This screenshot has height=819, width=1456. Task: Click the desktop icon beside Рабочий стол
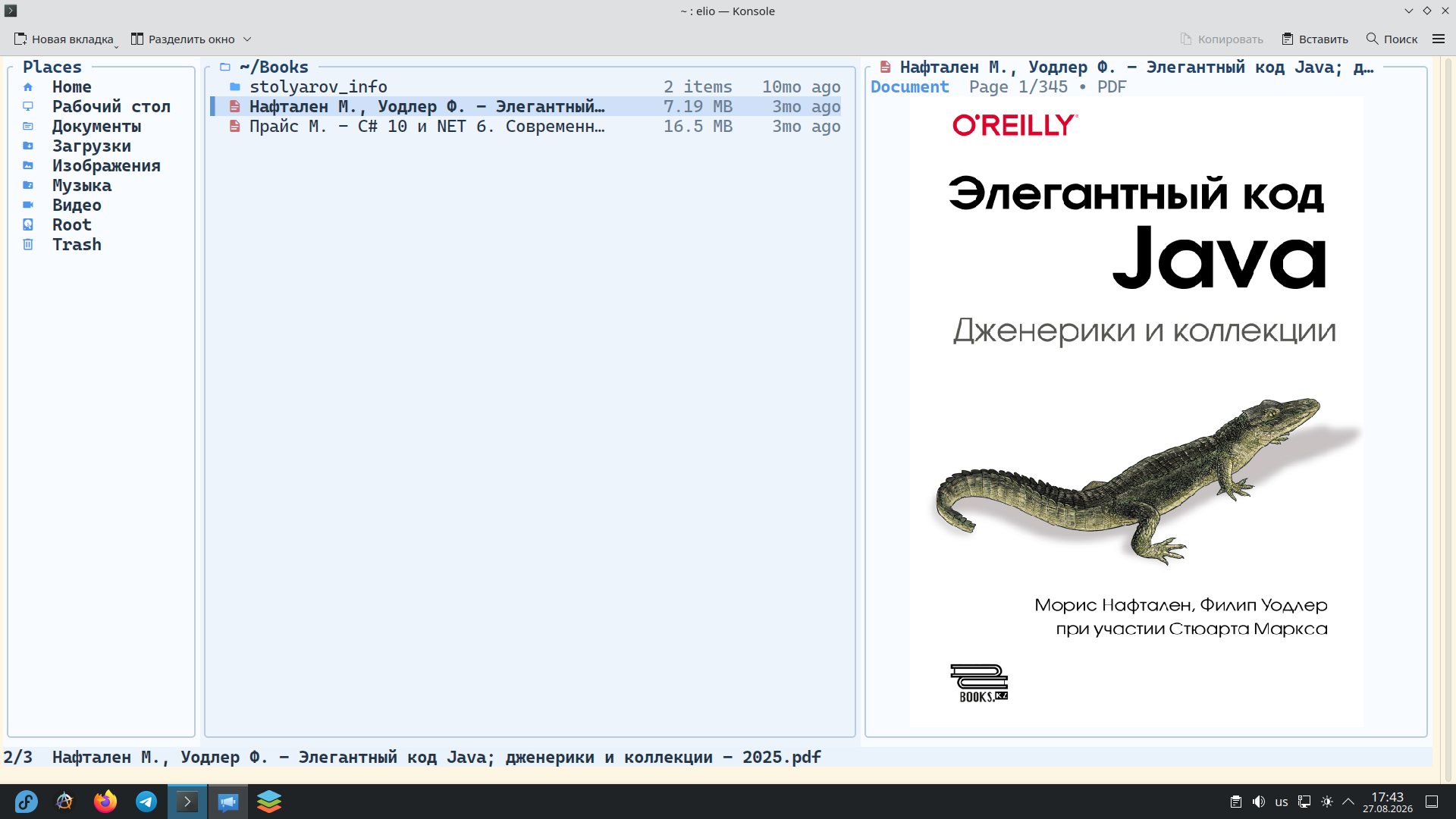pos(28,107)
